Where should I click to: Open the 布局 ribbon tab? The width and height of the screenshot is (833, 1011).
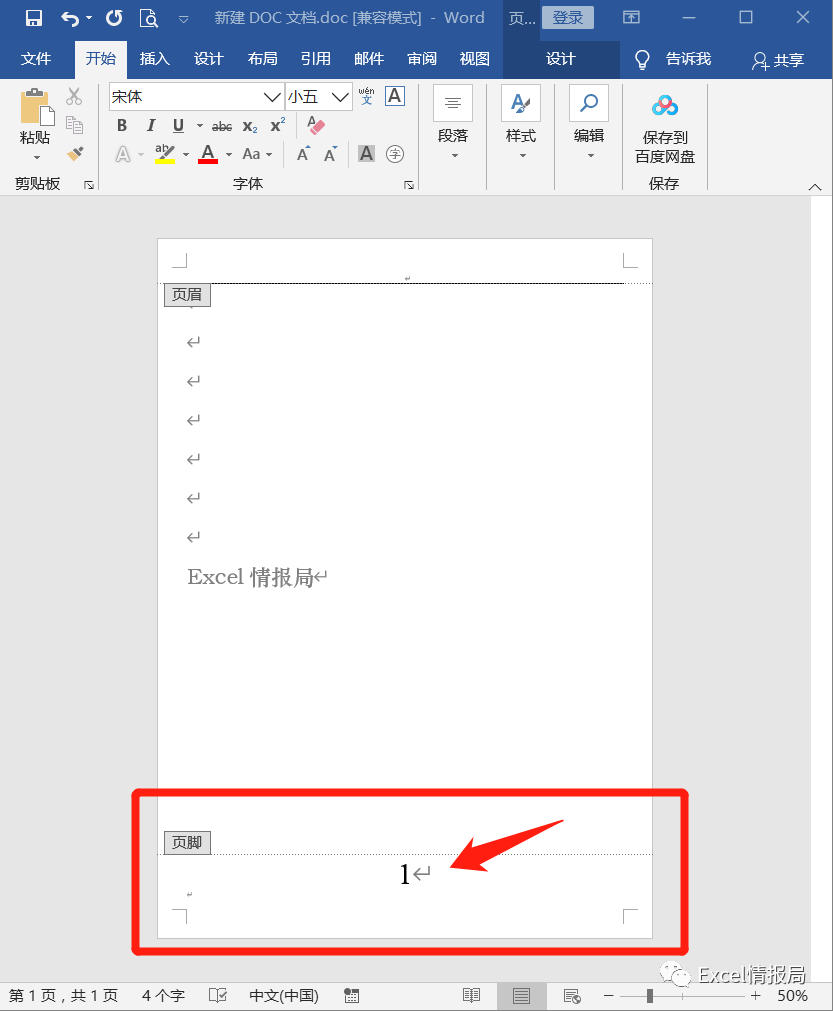[262, 59]
